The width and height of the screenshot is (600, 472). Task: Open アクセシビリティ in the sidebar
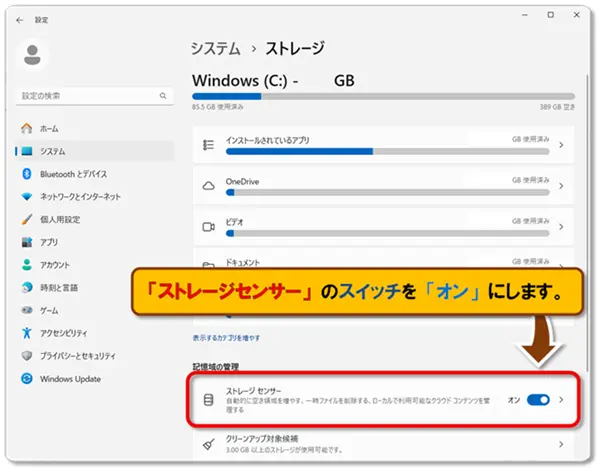[x=95, y=333]
